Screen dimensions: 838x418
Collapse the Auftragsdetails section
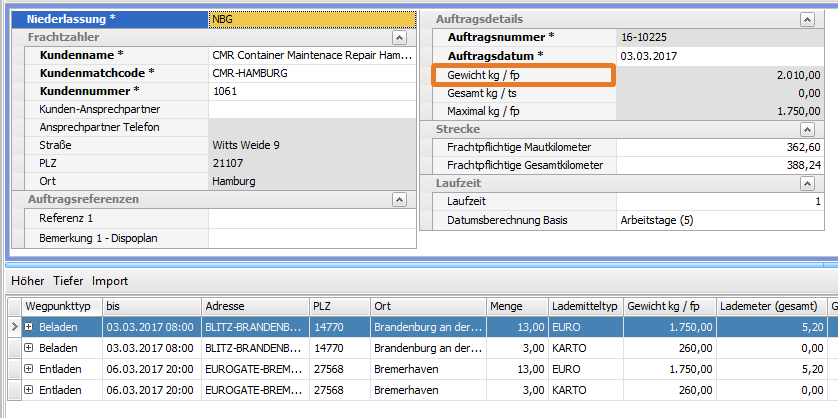click(x=806, y=19)
